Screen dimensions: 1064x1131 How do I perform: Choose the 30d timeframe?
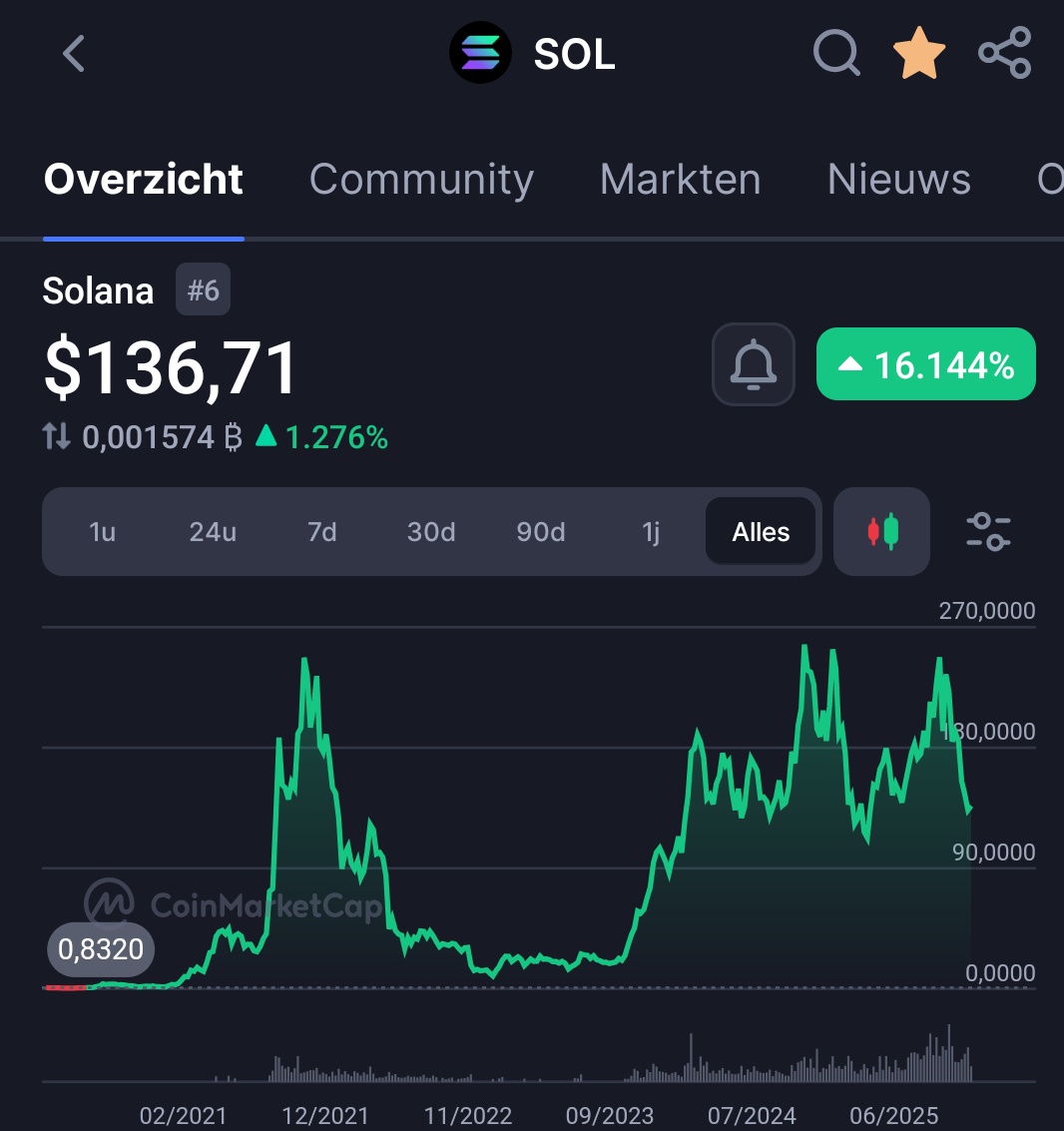click(431, 532)
